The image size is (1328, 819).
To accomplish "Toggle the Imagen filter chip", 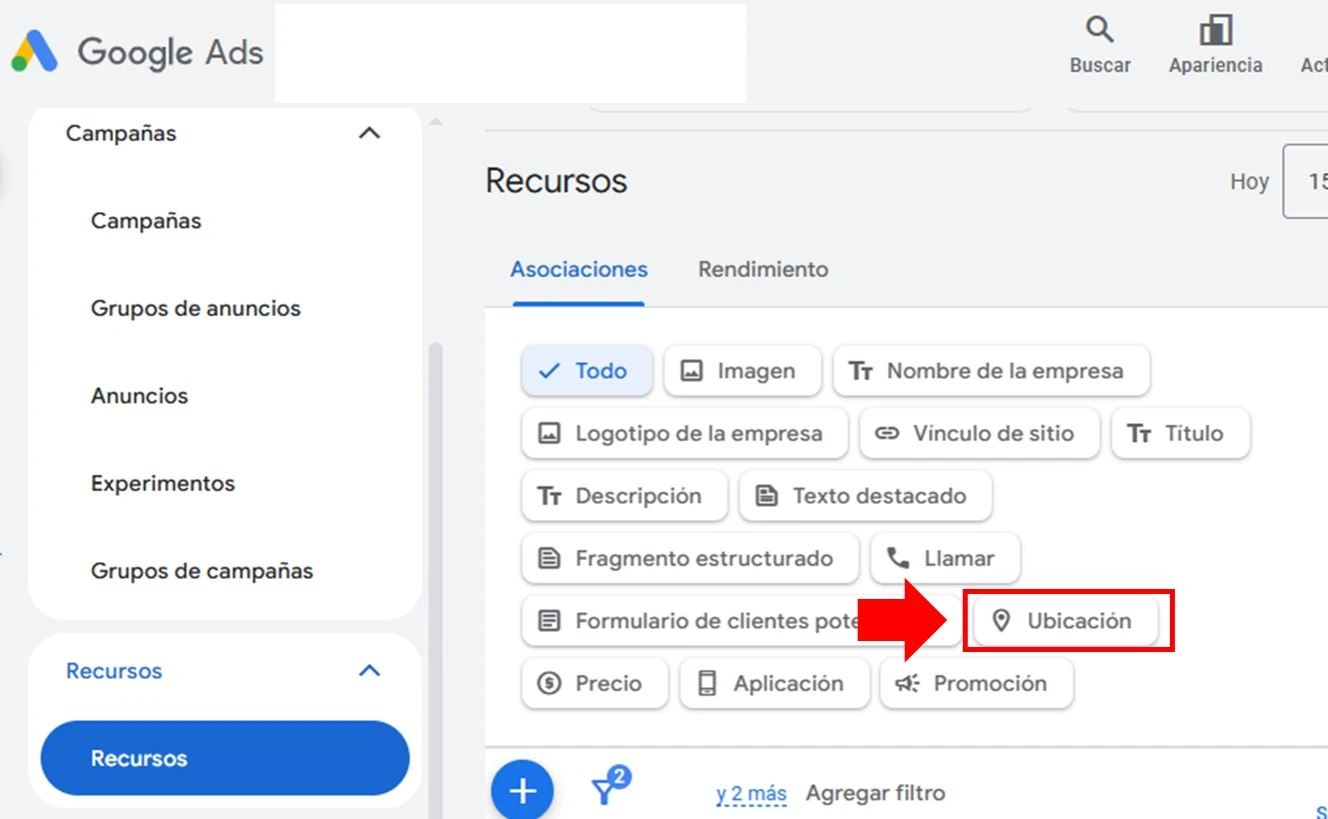I will pos(741,371).
